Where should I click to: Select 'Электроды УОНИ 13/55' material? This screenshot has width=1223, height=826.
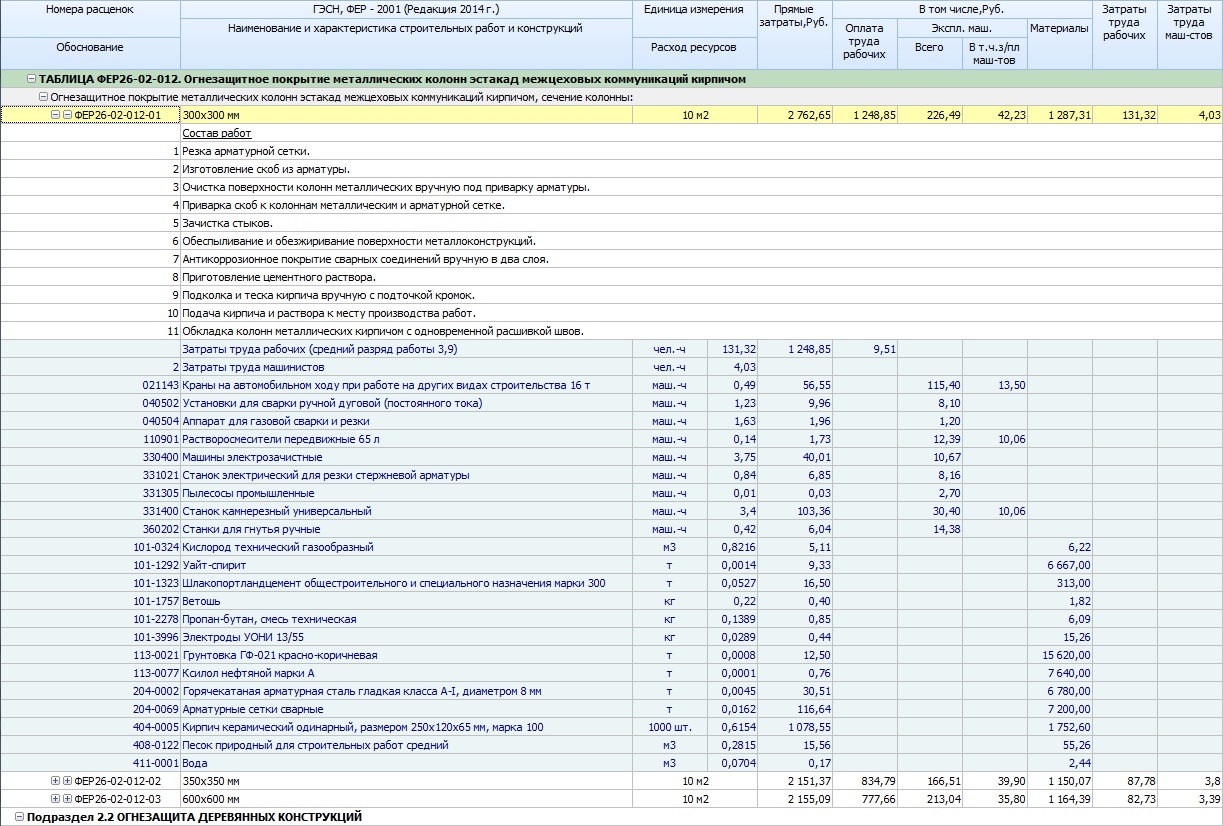(243, 637)
